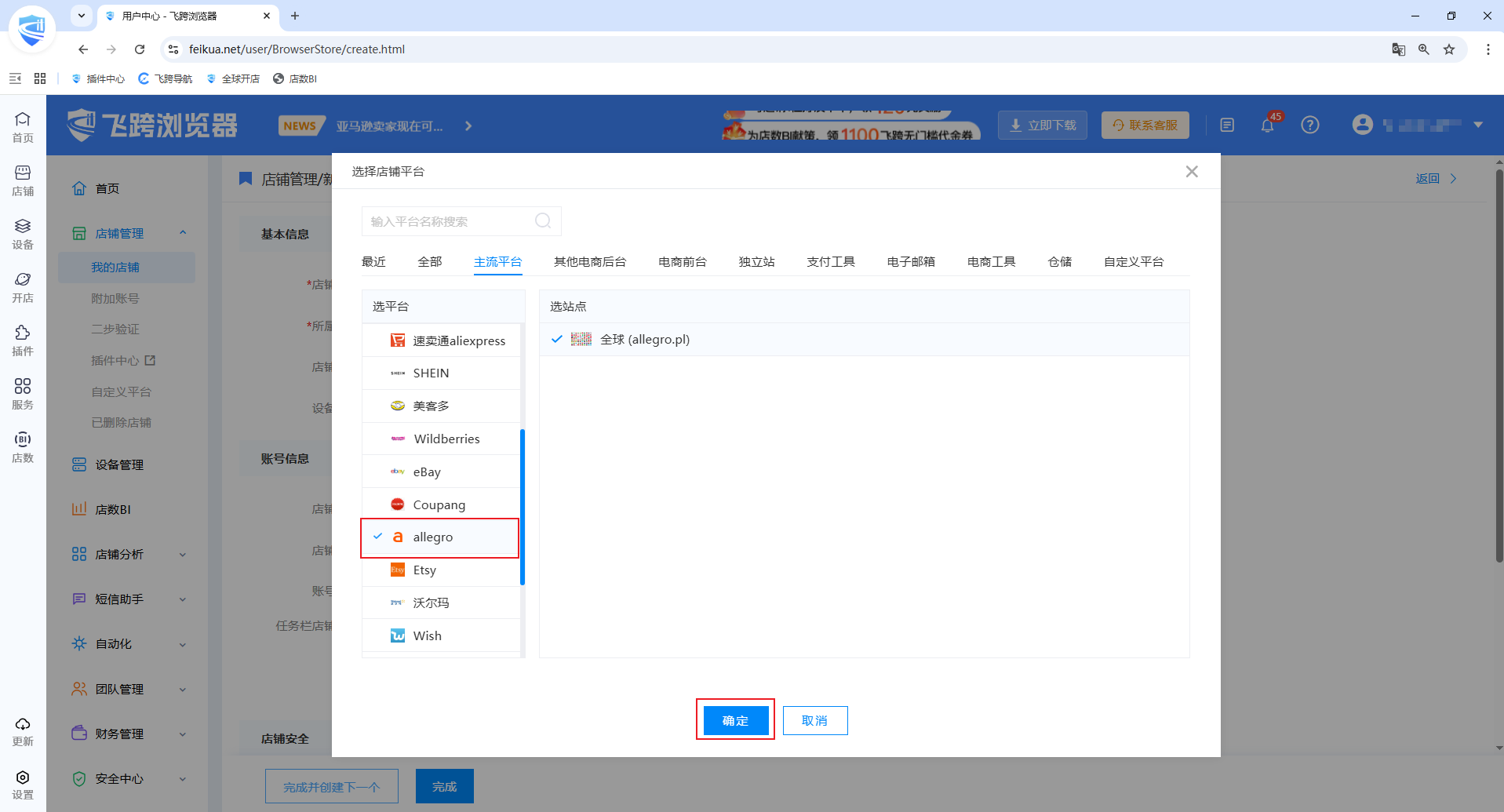Click the platform name search field
The width and height of the screenshot is (1504, 812).
(x=461, y=221)
